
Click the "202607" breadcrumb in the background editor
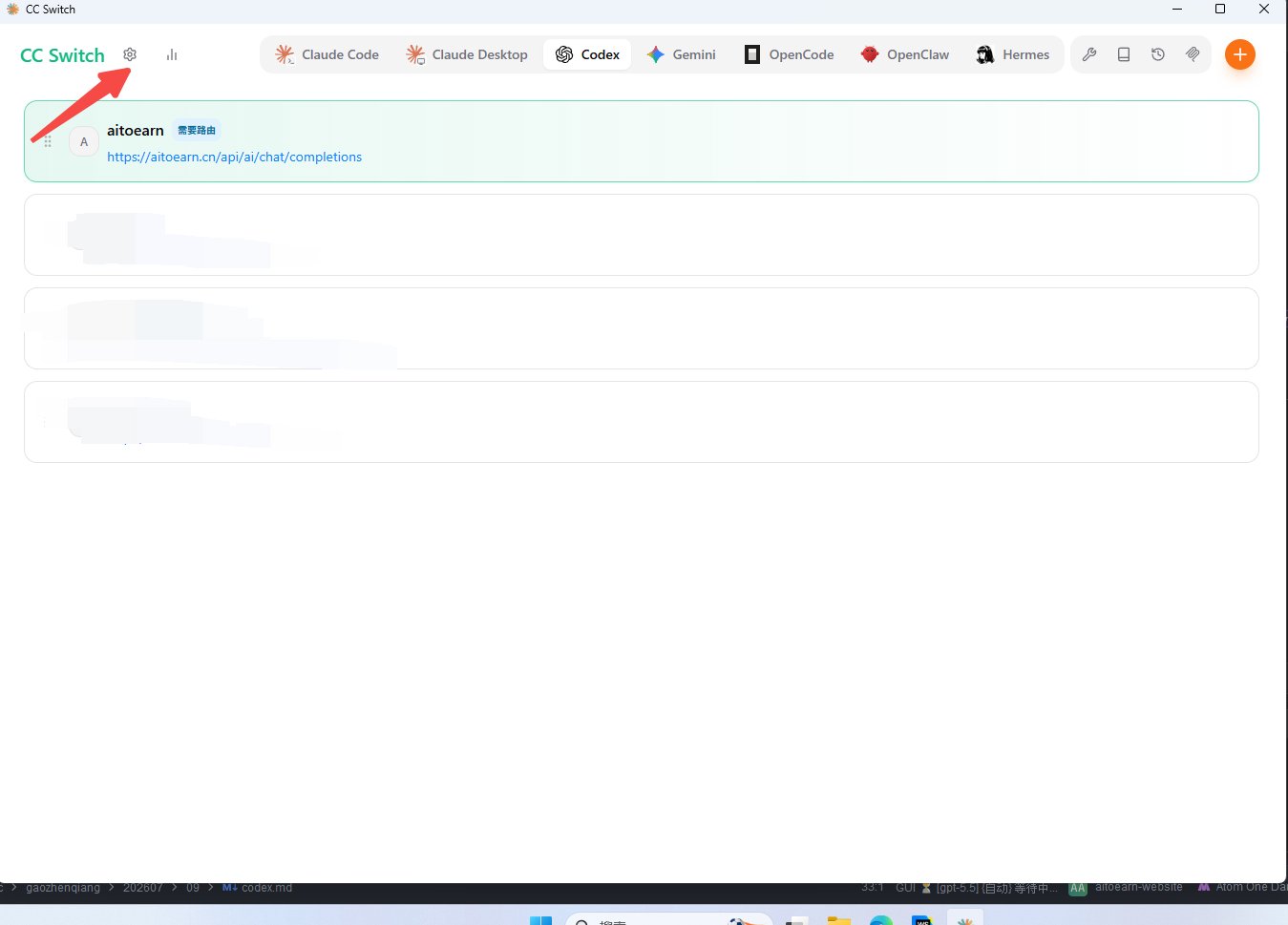(143, 888)
